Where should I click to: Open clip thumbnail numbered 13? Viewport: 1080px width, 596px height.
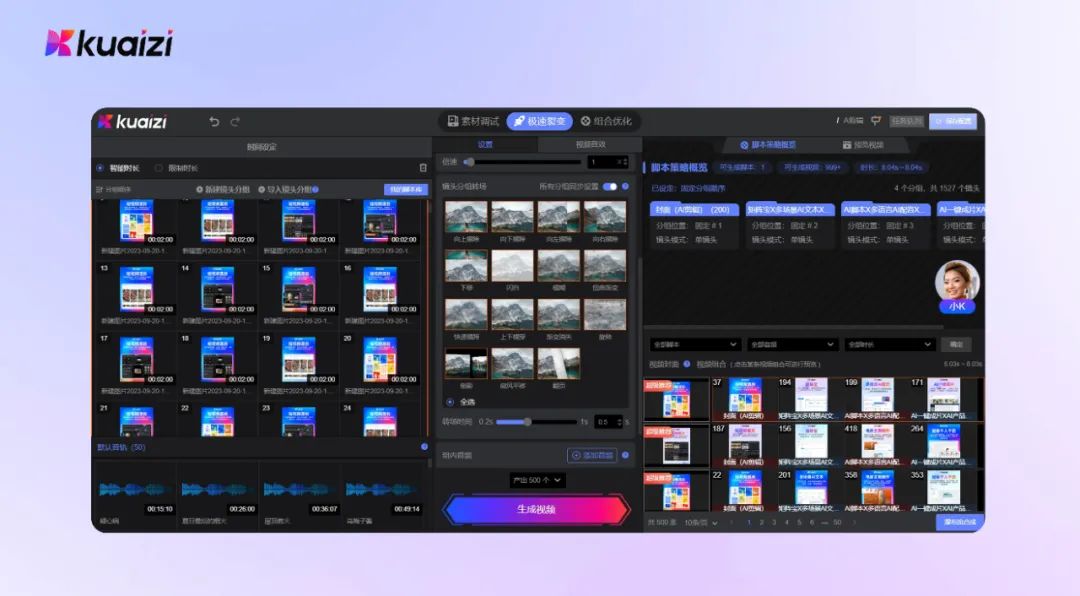point(136,289)
